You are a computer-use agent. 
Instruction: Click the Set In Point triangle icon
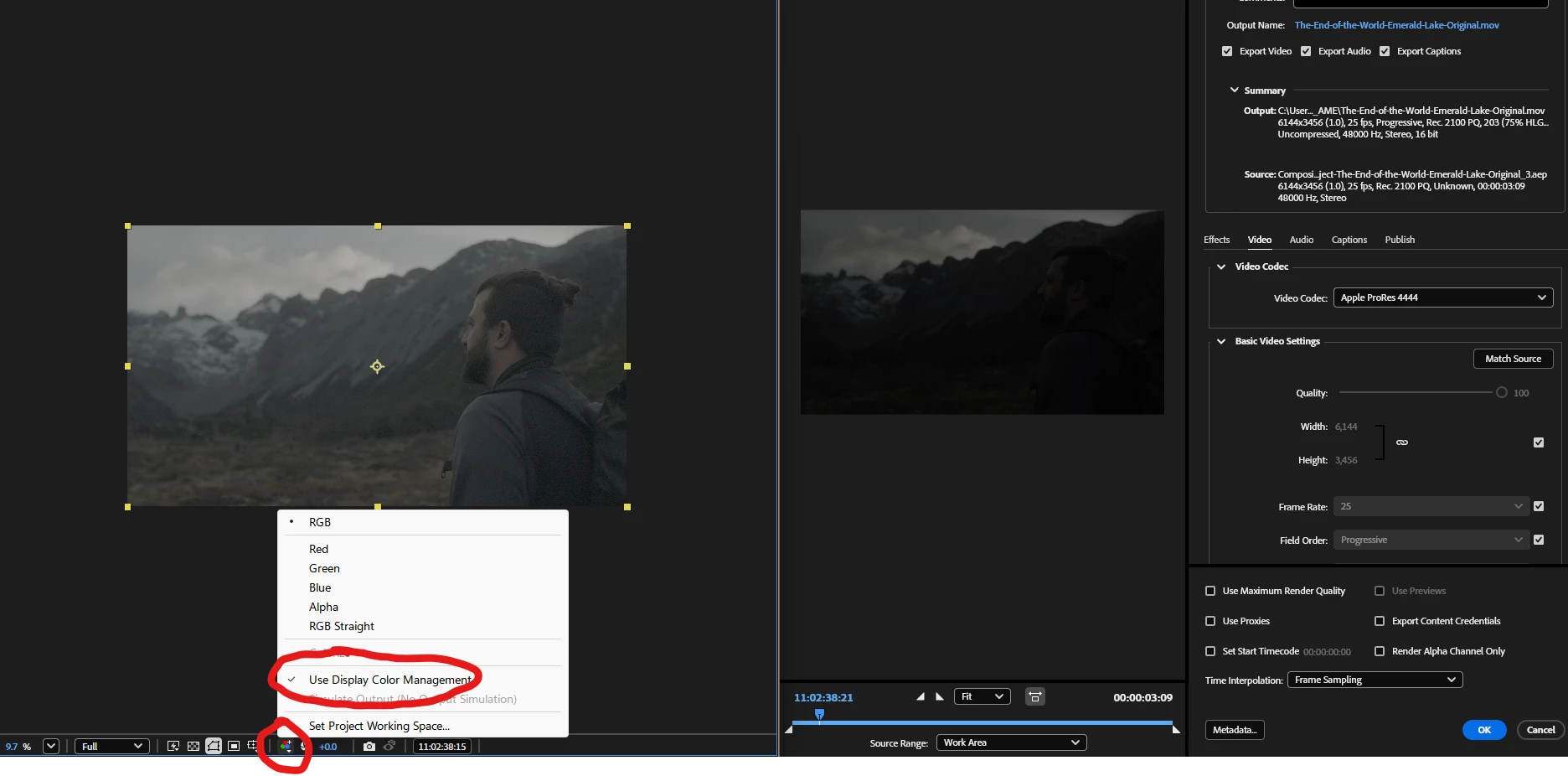(921, 696)
